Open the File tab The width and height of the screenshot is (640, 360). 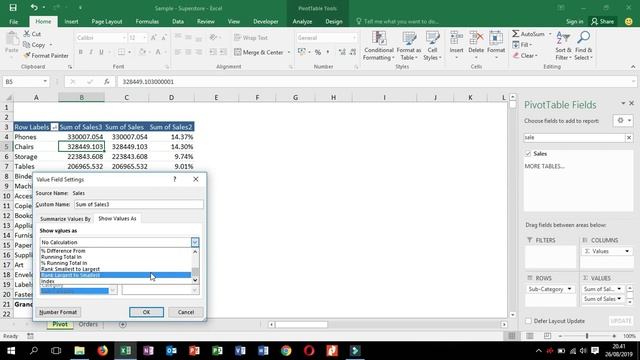click(x=13, y=21)
